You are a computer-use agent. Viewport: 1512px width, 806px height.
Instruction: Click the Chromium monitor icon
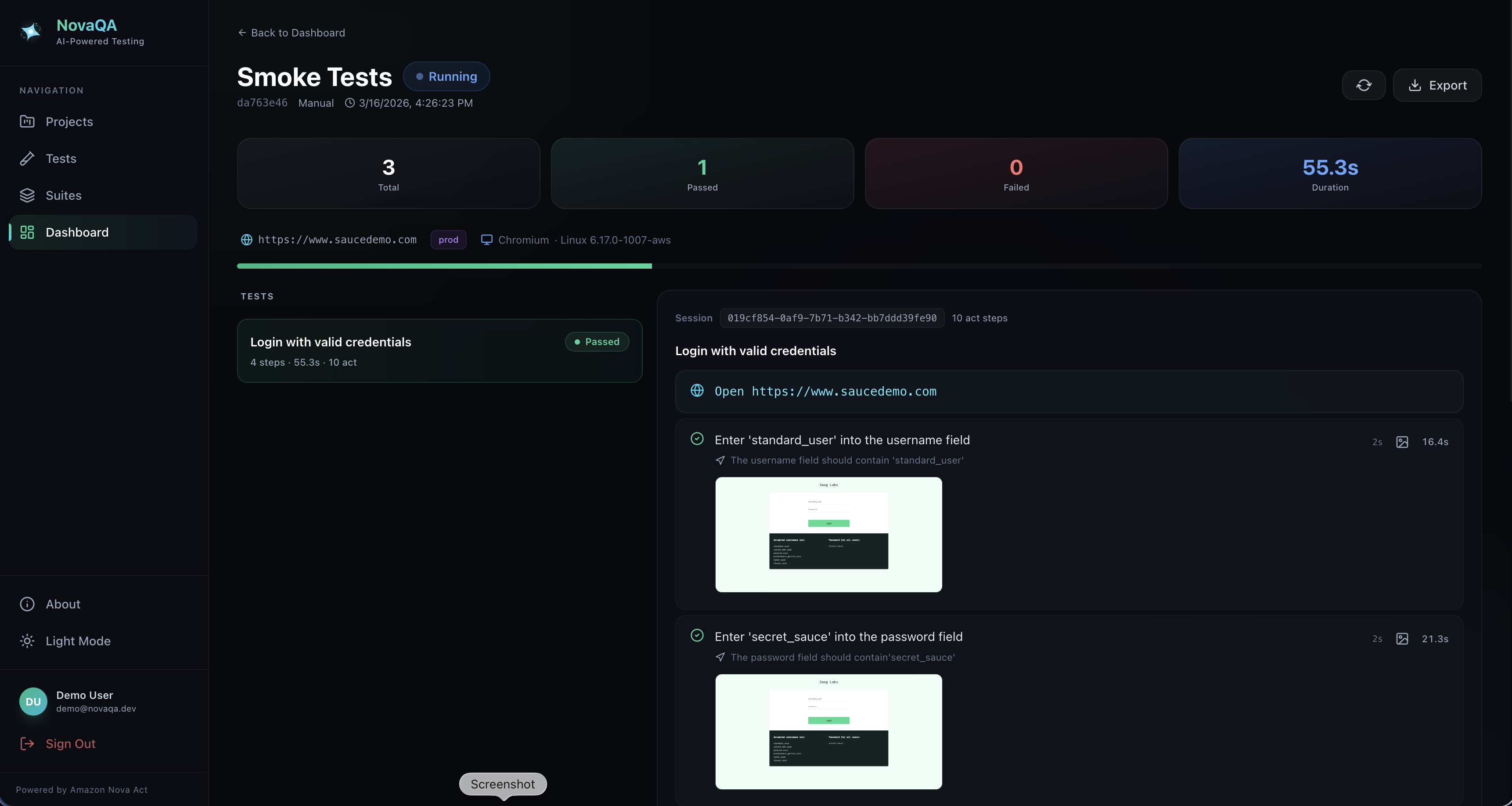tap(486, 240)
